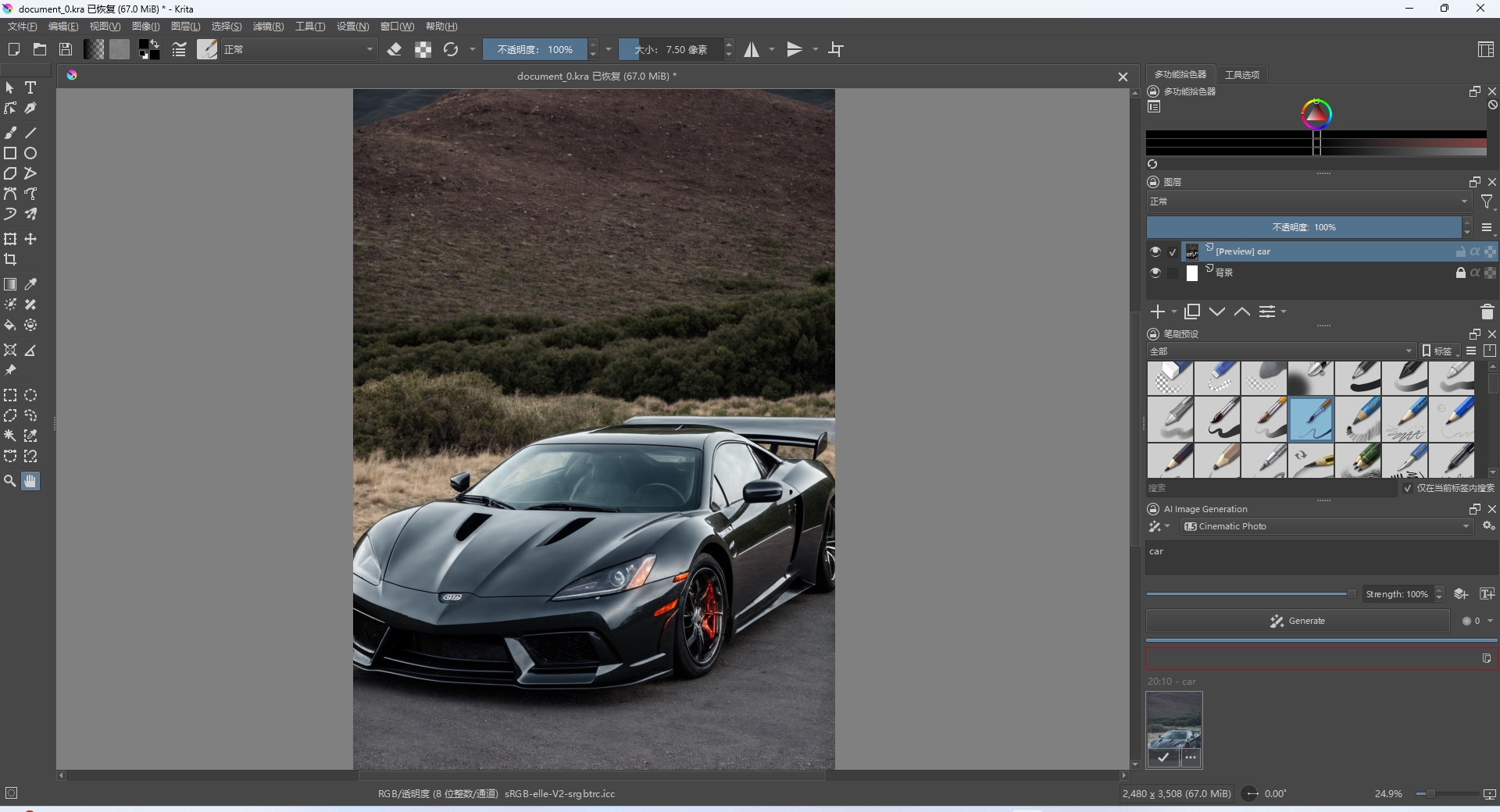The image size is (1500, 812).
Task: Choose the Crop tool
Action: [x=10, y=260]
